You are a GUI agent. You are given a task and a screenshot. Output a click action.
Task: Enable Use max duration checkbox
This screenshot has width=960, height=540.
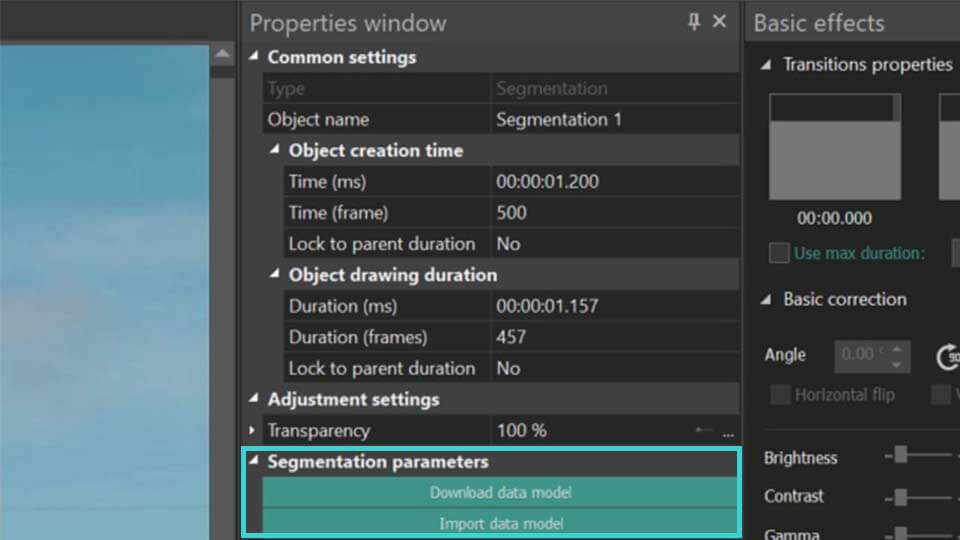pos(779,253)
